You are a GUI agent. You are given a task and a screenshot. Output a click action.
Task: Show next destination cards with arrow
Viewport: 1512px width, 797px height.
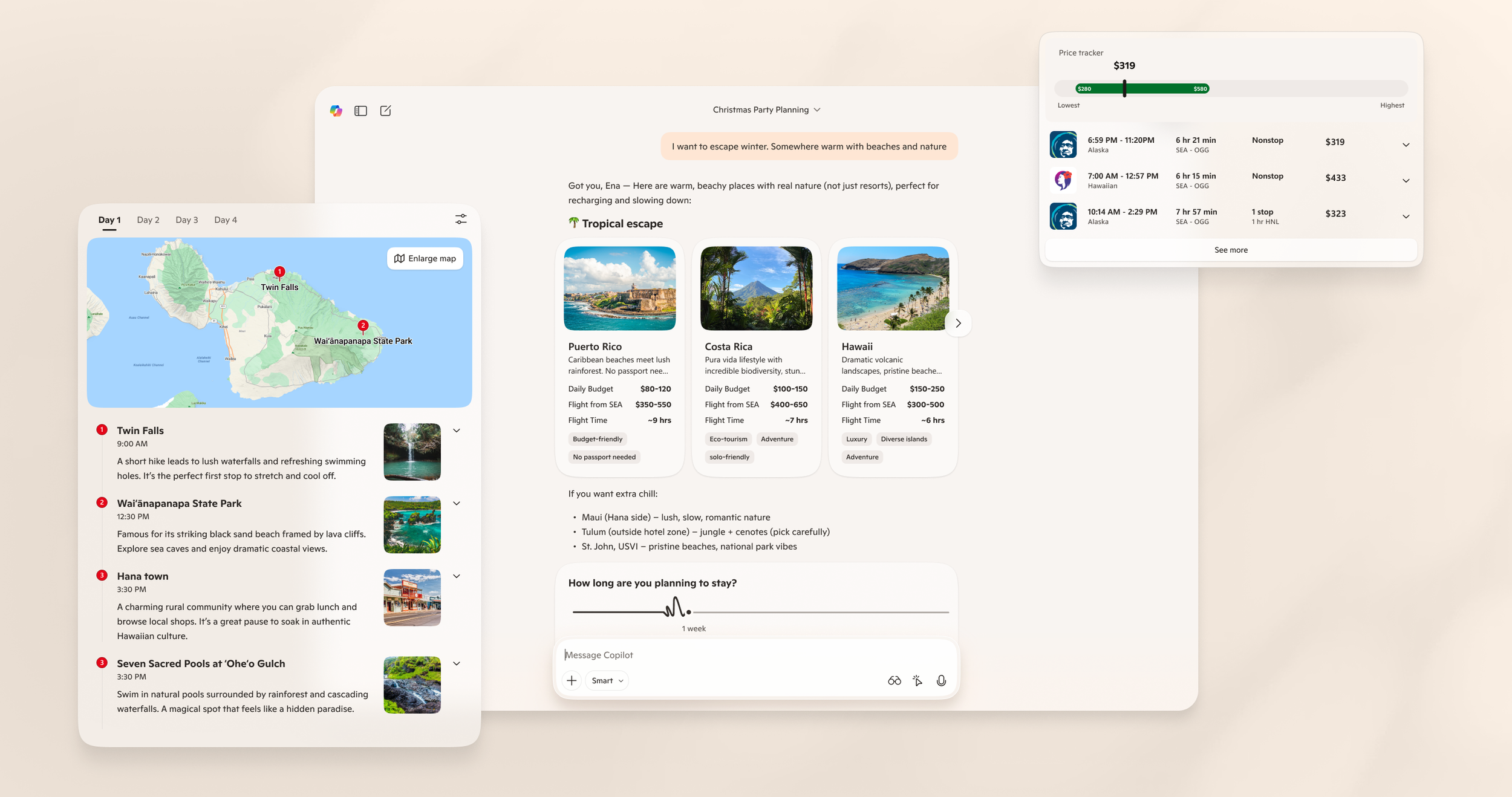(958, 323)
